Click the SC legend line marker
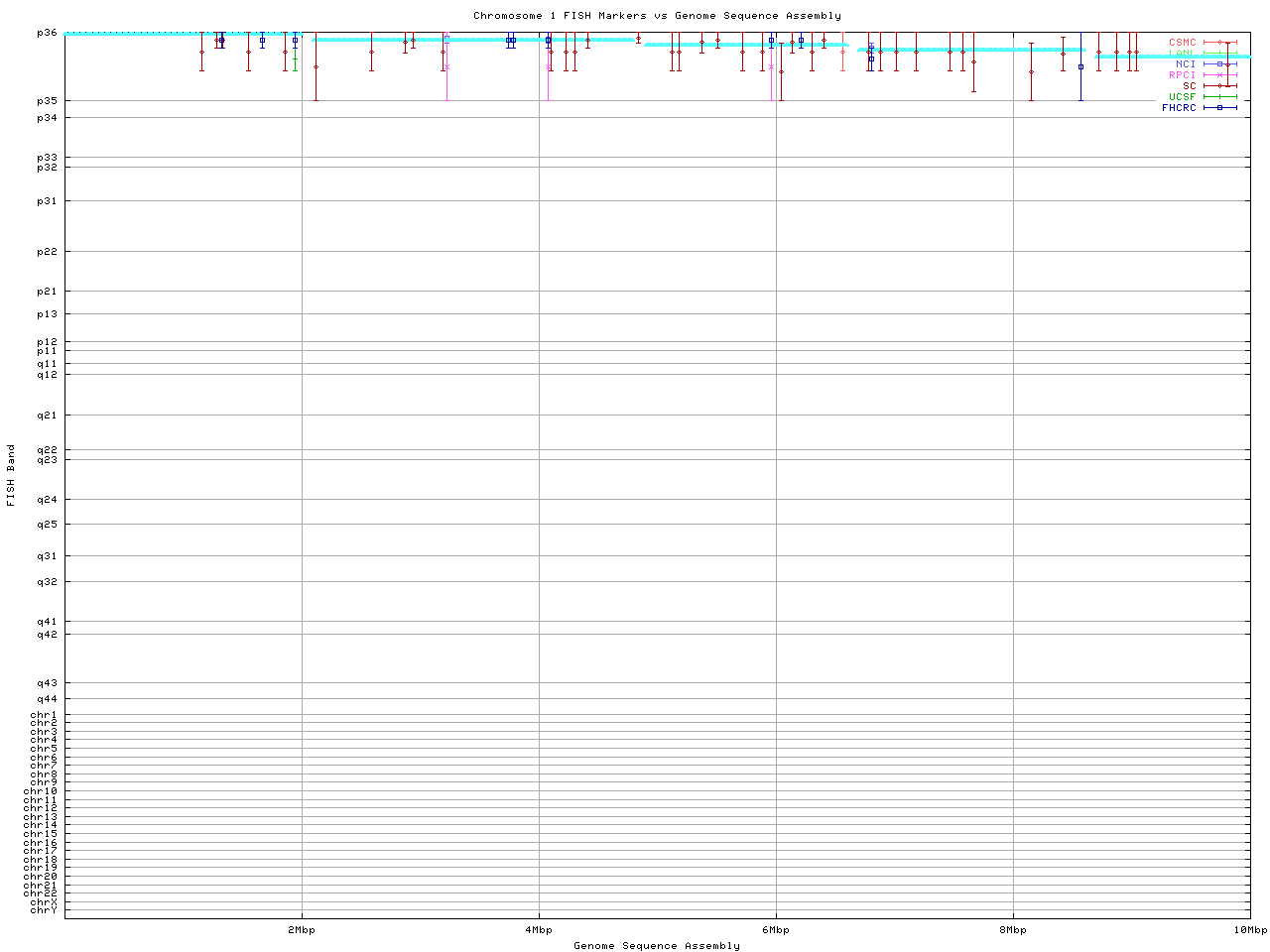This screenshot has height=952, width=1270. click(1219, 86)
